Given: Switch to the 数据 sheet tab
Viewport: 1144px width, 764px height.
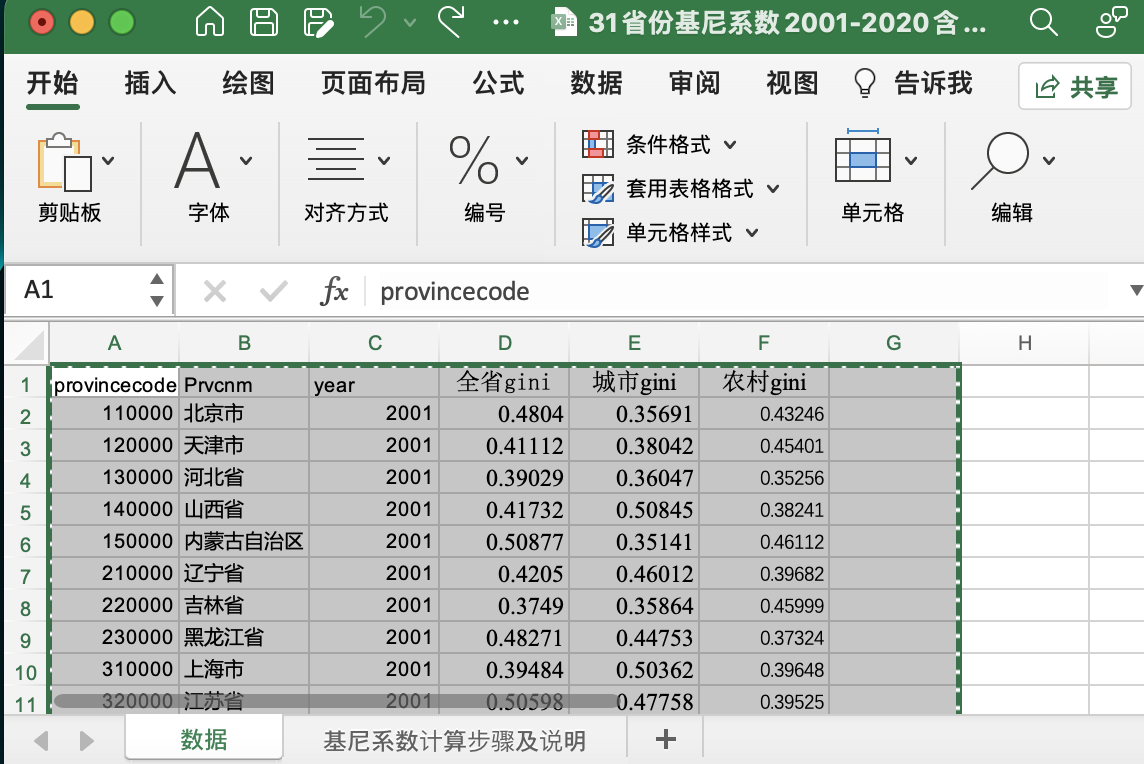Looking at the screenshot, I should click(204, 739).
